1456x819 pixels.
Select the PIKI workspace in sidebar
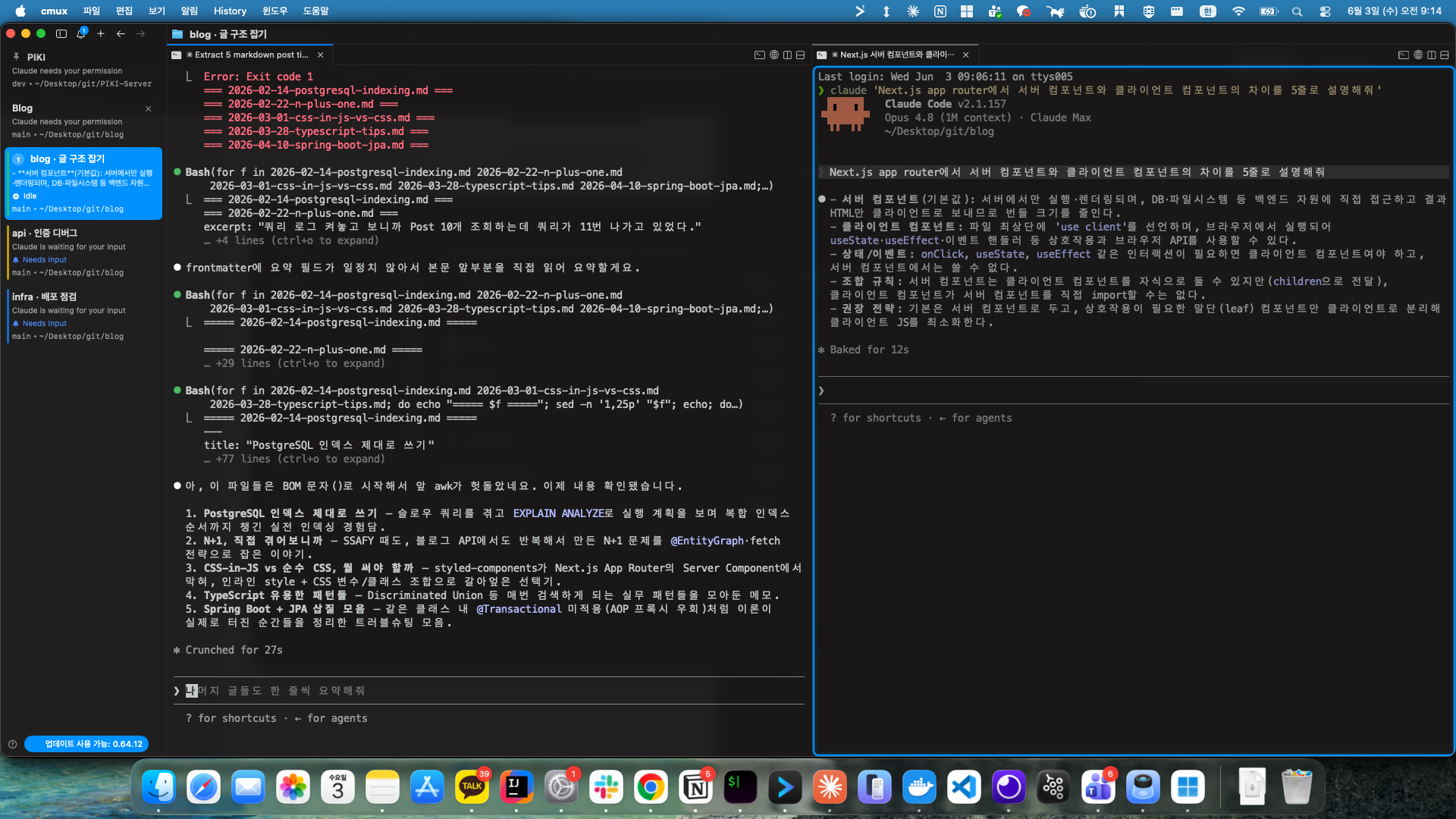coord(83,70)
